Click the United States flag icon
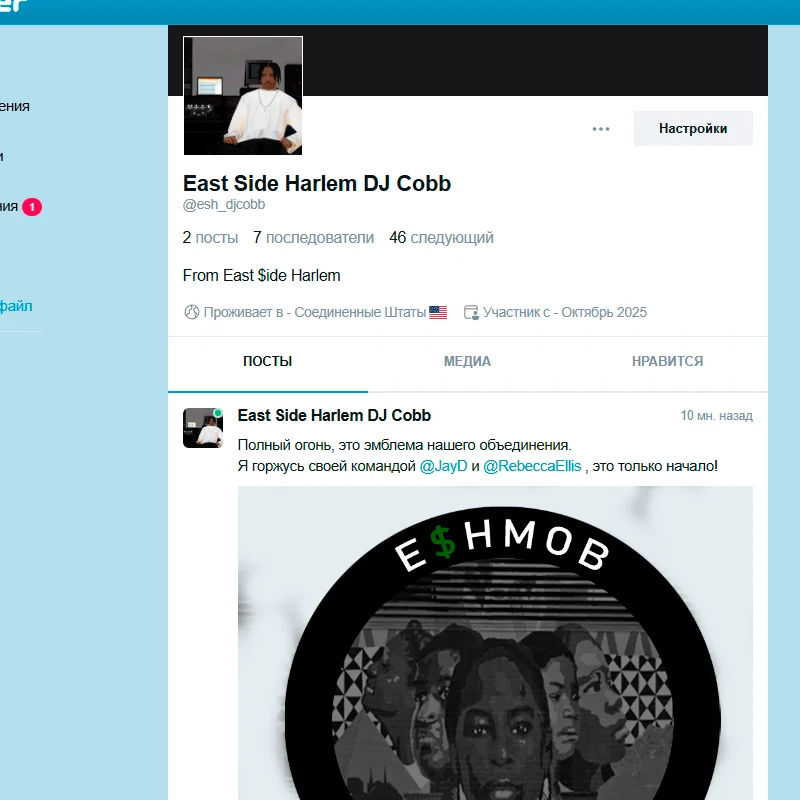 click(x=438, y=312)
